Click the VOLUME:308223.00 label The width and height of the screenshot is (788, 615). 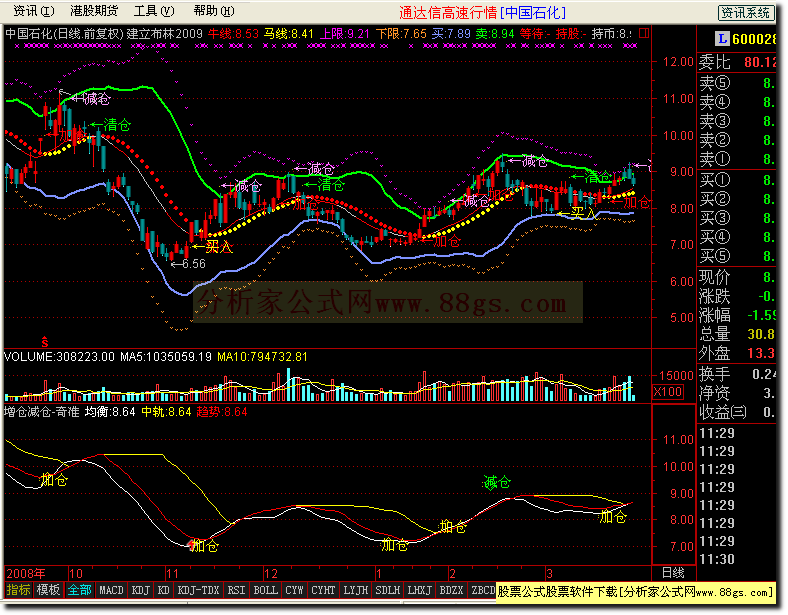click(x=59, y=357)
